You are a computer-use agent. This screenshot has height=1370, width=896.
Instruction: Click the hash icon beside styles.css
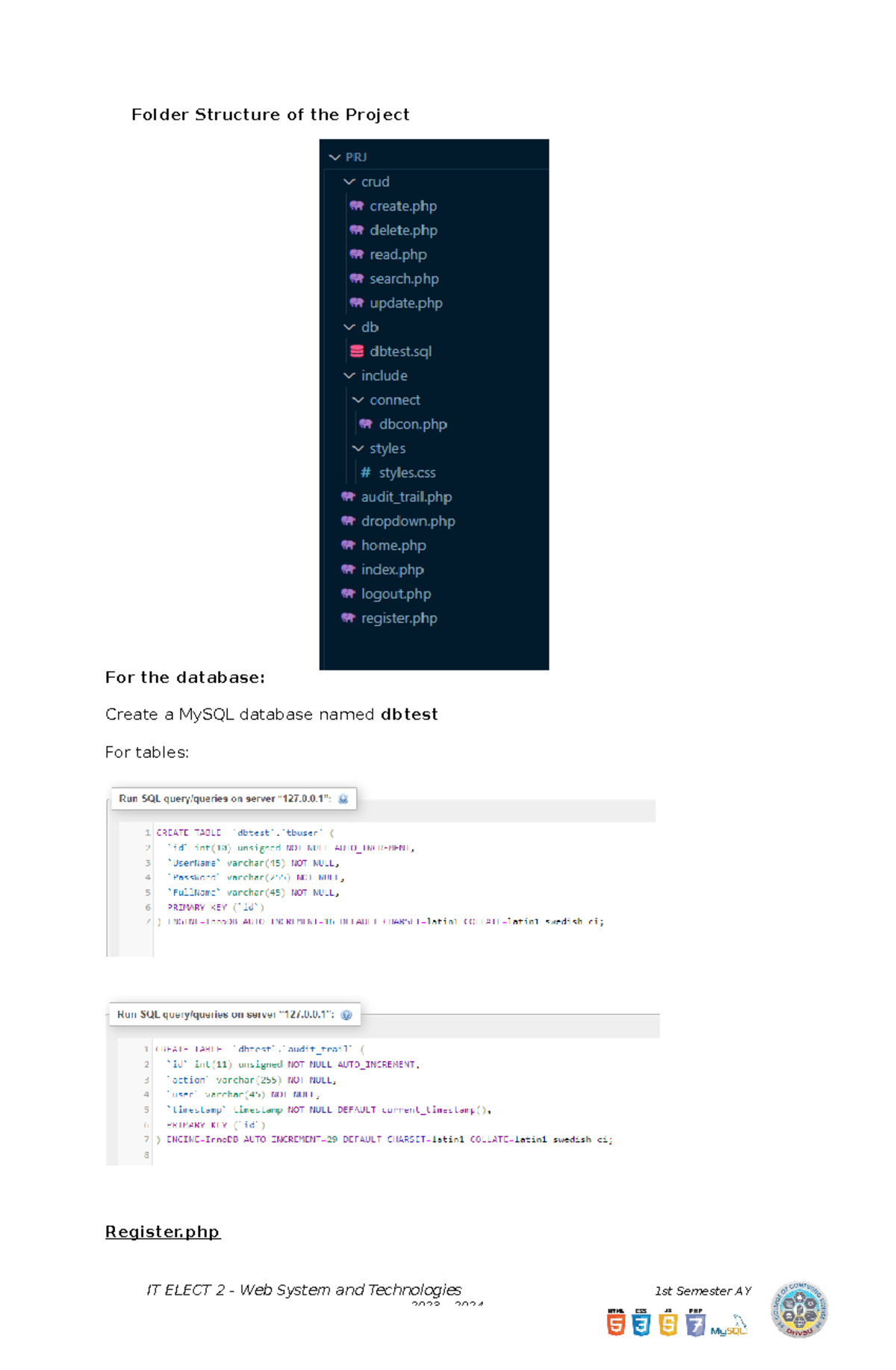[x=365, y=473]
